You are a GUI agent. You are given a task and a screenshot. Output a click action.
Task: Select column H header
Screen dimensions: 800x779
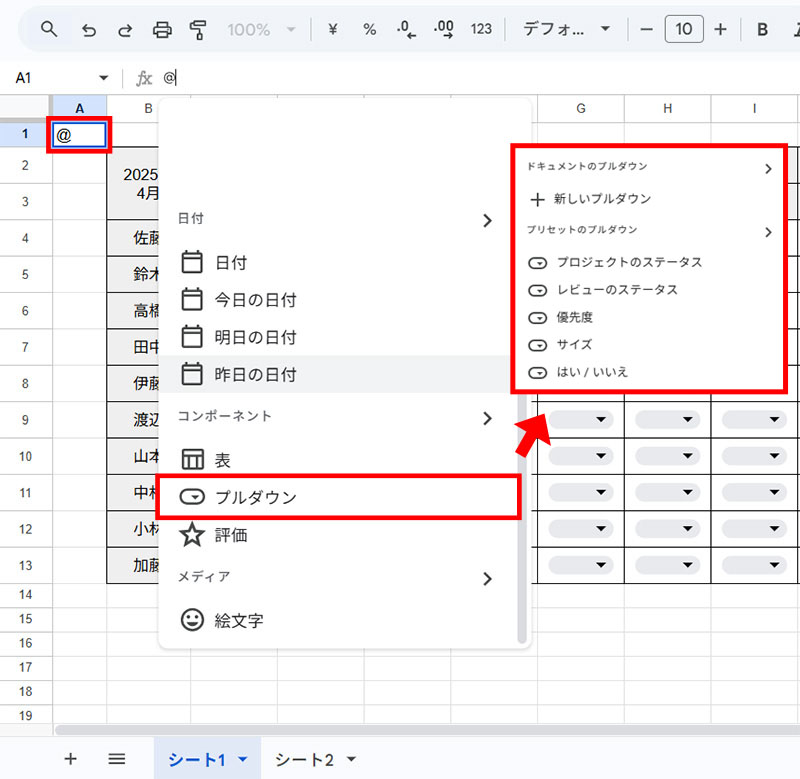667,108
